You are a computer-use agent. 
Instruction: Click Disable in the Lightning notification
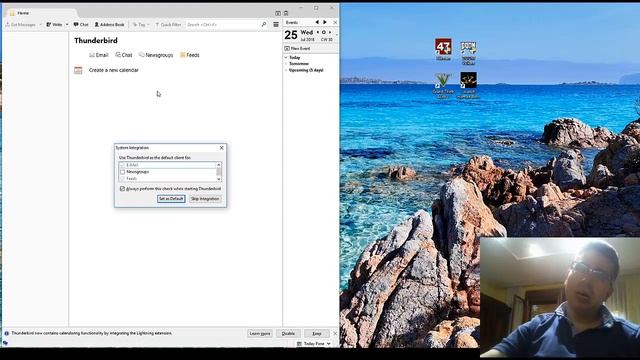(288, 333)
